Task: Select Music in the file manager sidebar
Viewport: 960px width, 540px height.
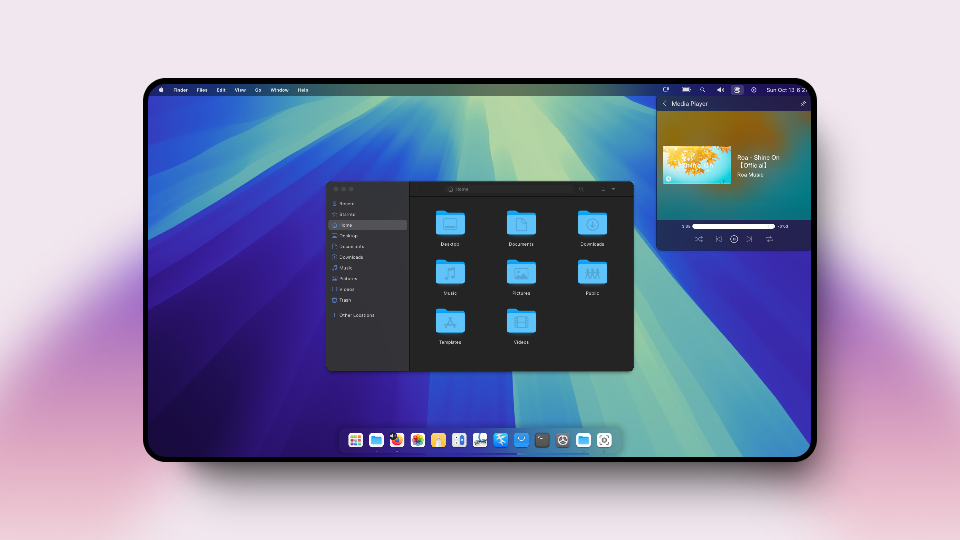Action: 367,268
